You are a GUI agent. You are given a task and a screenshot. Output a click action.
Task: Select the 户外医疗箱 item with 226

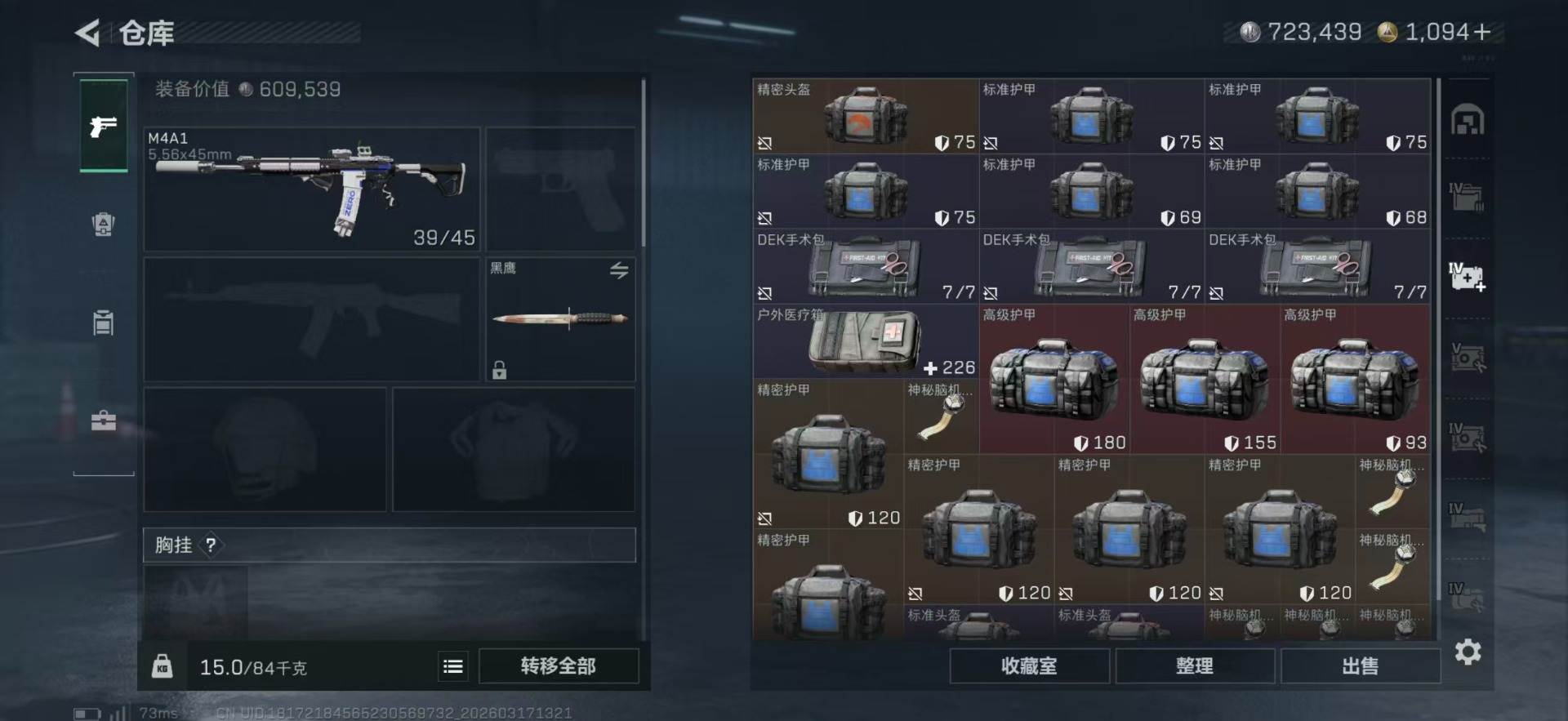click(x=866, y=341)
